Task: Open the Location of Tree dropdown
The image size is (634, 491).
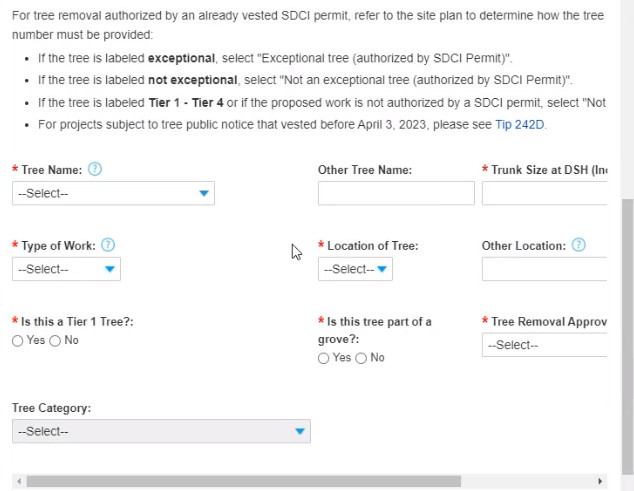Action: point(355,269)
